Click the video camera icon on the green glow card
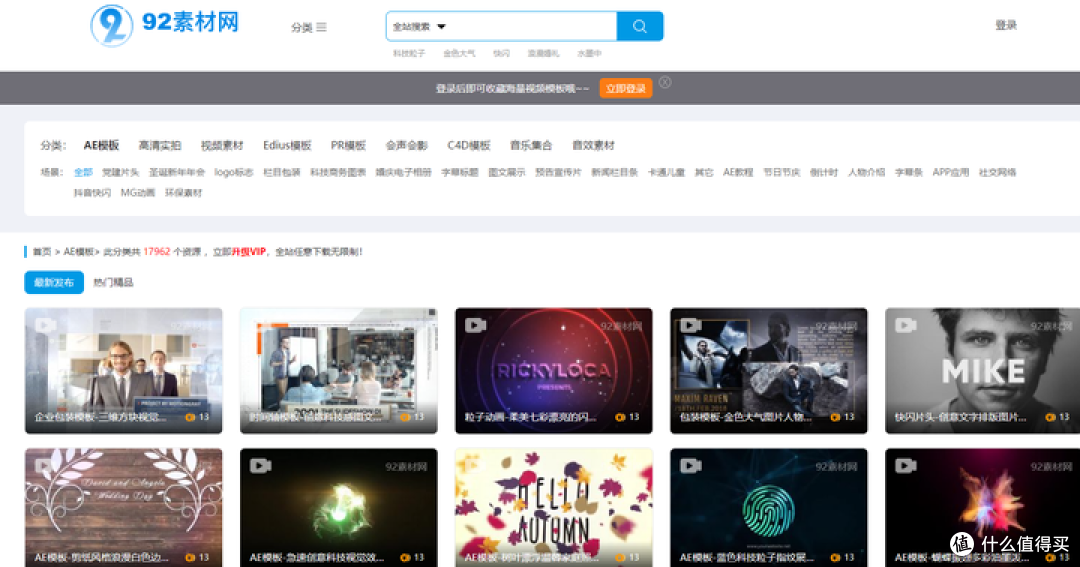 pyautogui.click(x=260, y=466)
